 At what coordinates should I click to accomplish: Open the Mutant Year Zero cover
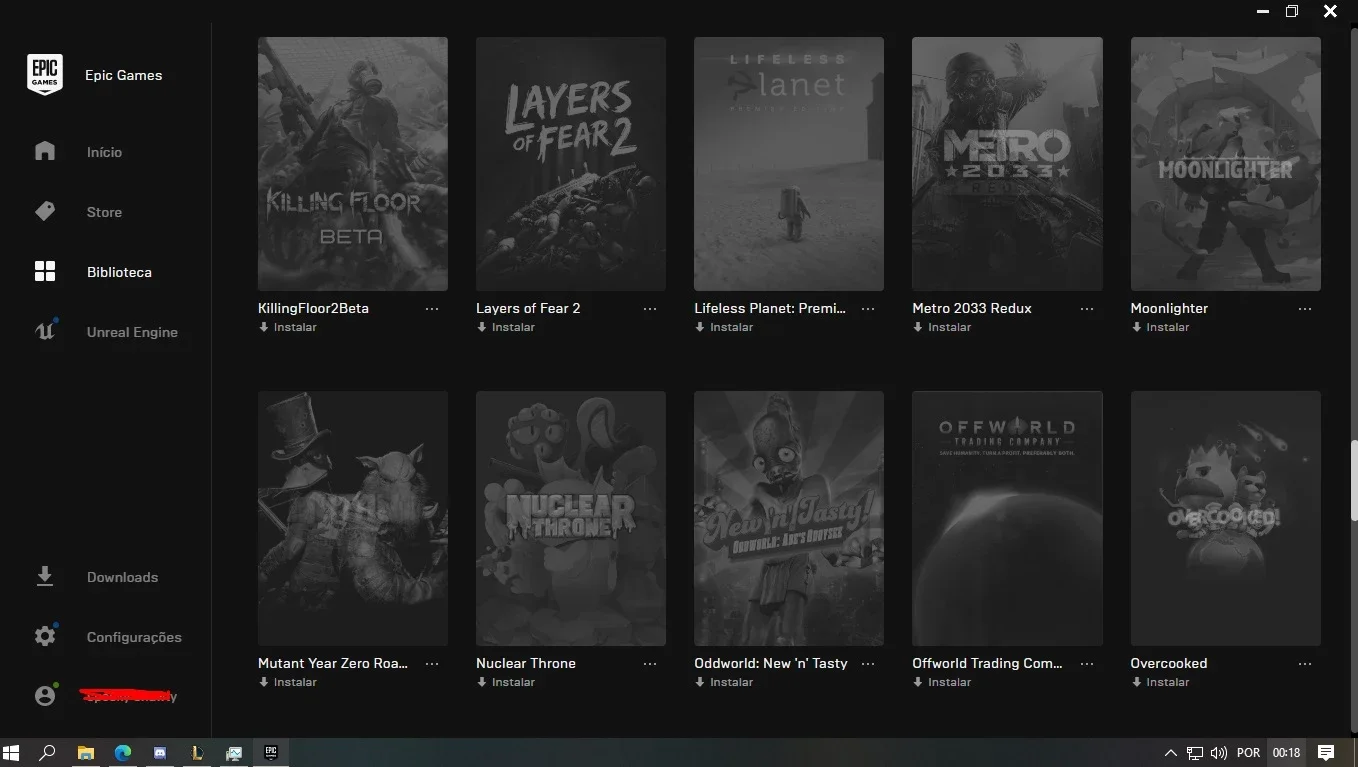pyautogui.click(x=353, y=518)
